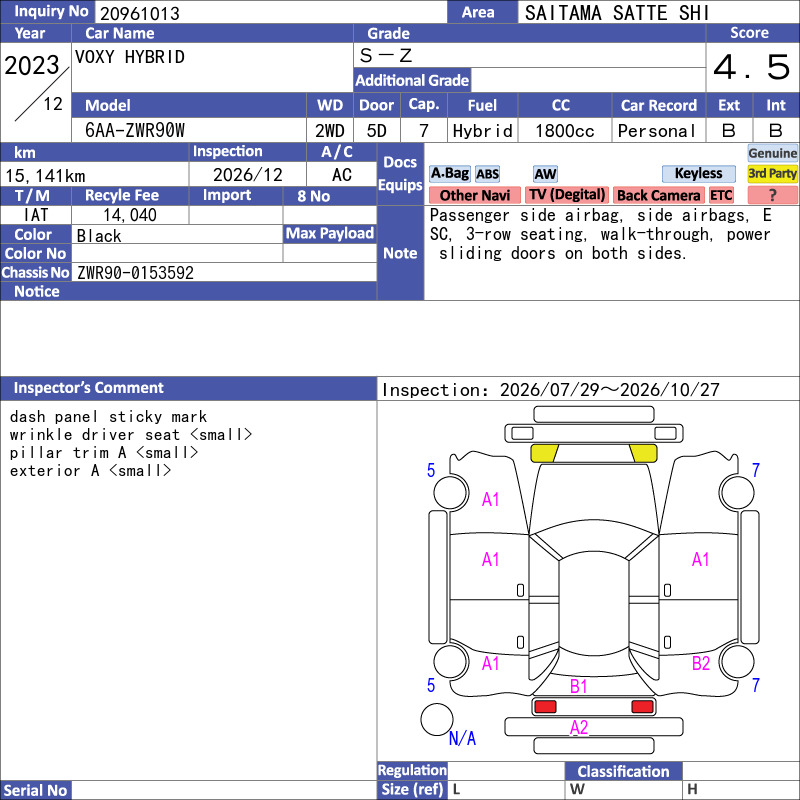Click the Chassis No ZWR90-0153592 field
Viewport: 800px width, 800px height.
[224, 273]
